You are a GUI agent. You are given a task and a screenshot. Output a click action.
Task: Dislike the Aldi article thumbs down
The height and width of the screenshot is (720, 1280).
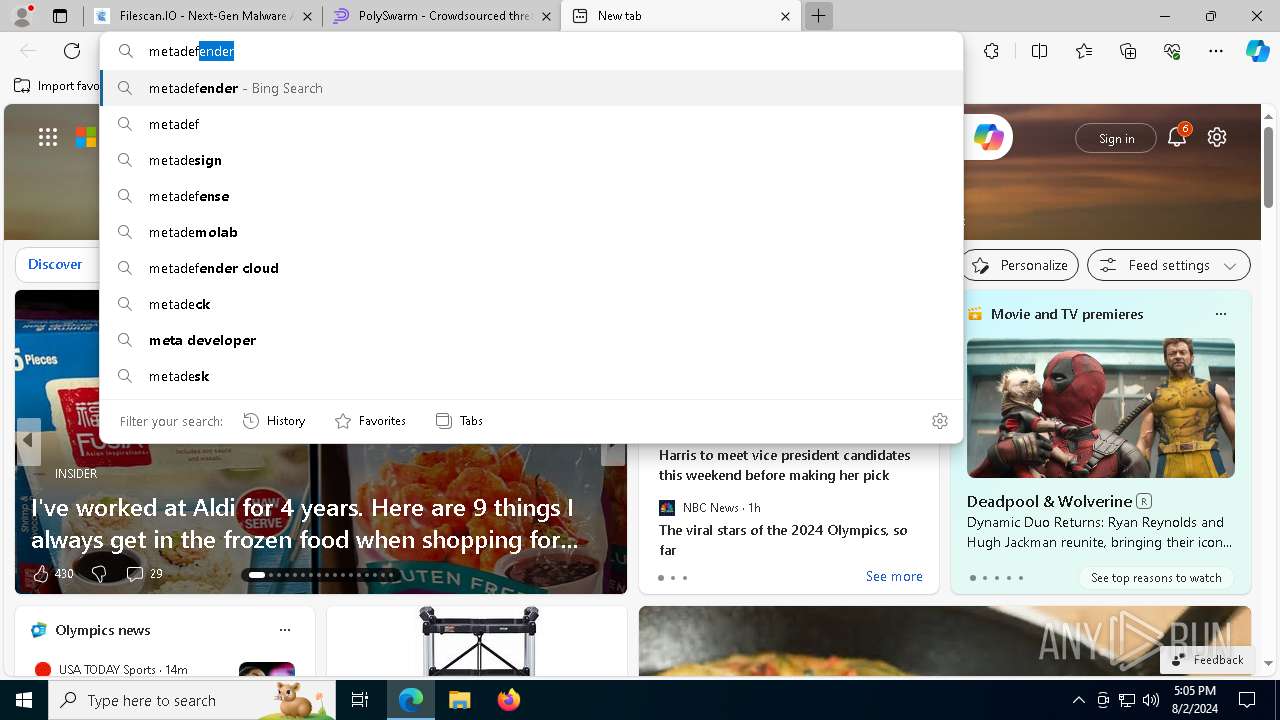[x=99, y=574]
